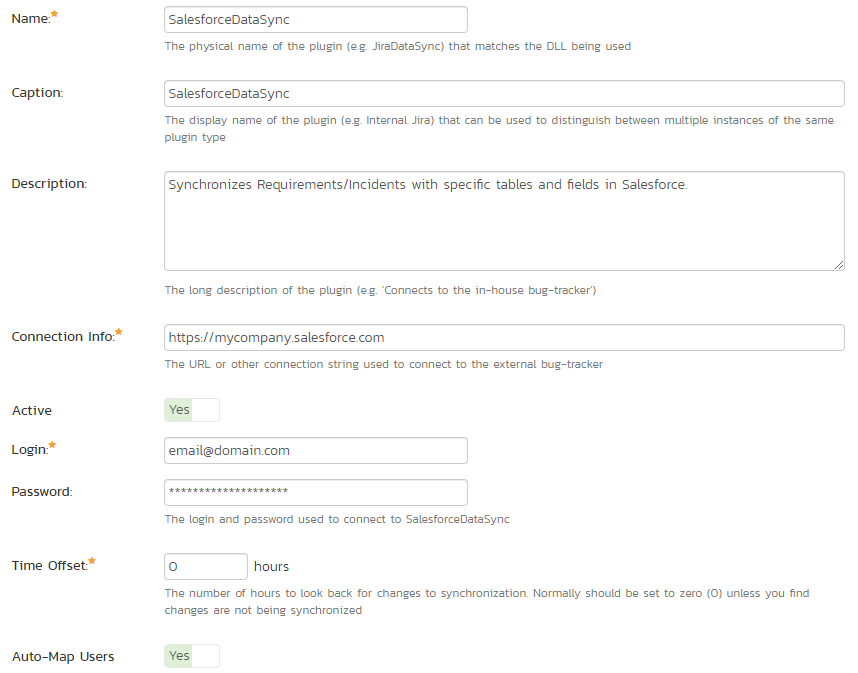Click the Connection Info URL field

click(504, 338)
